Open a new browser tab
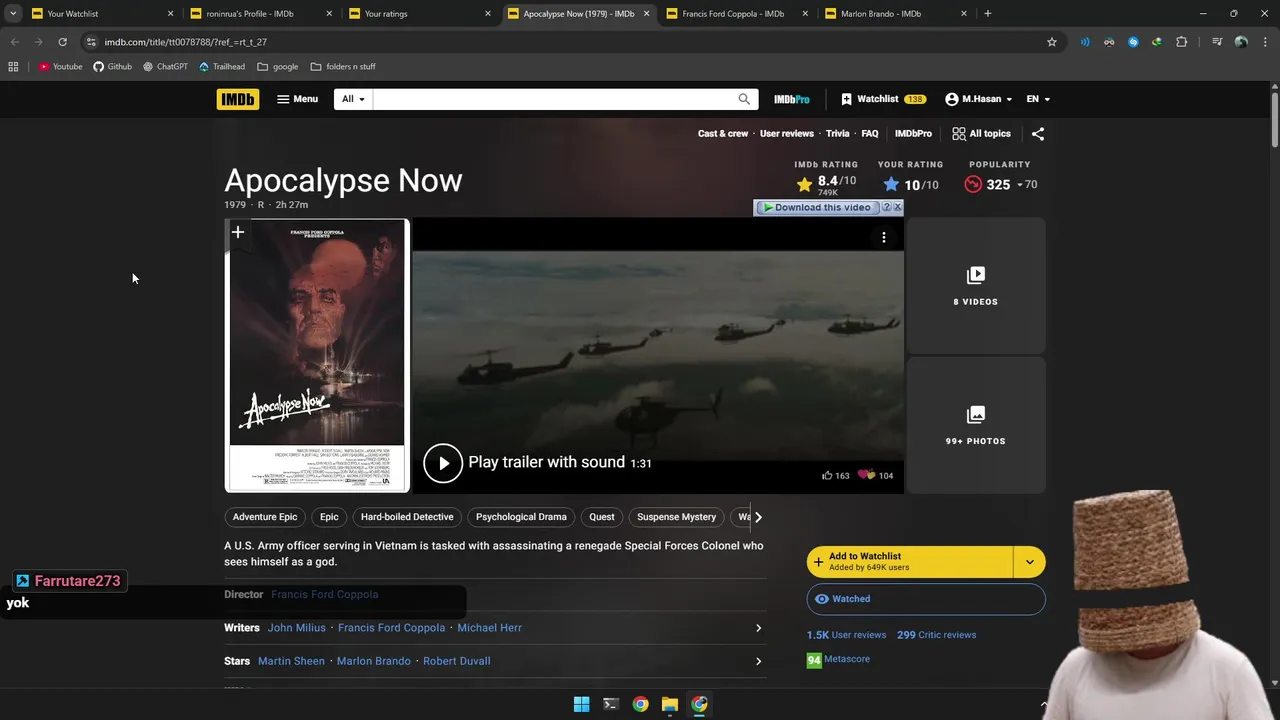This screenshot has height=720, width=1280. pyautogui.click(x=987, y=14)
